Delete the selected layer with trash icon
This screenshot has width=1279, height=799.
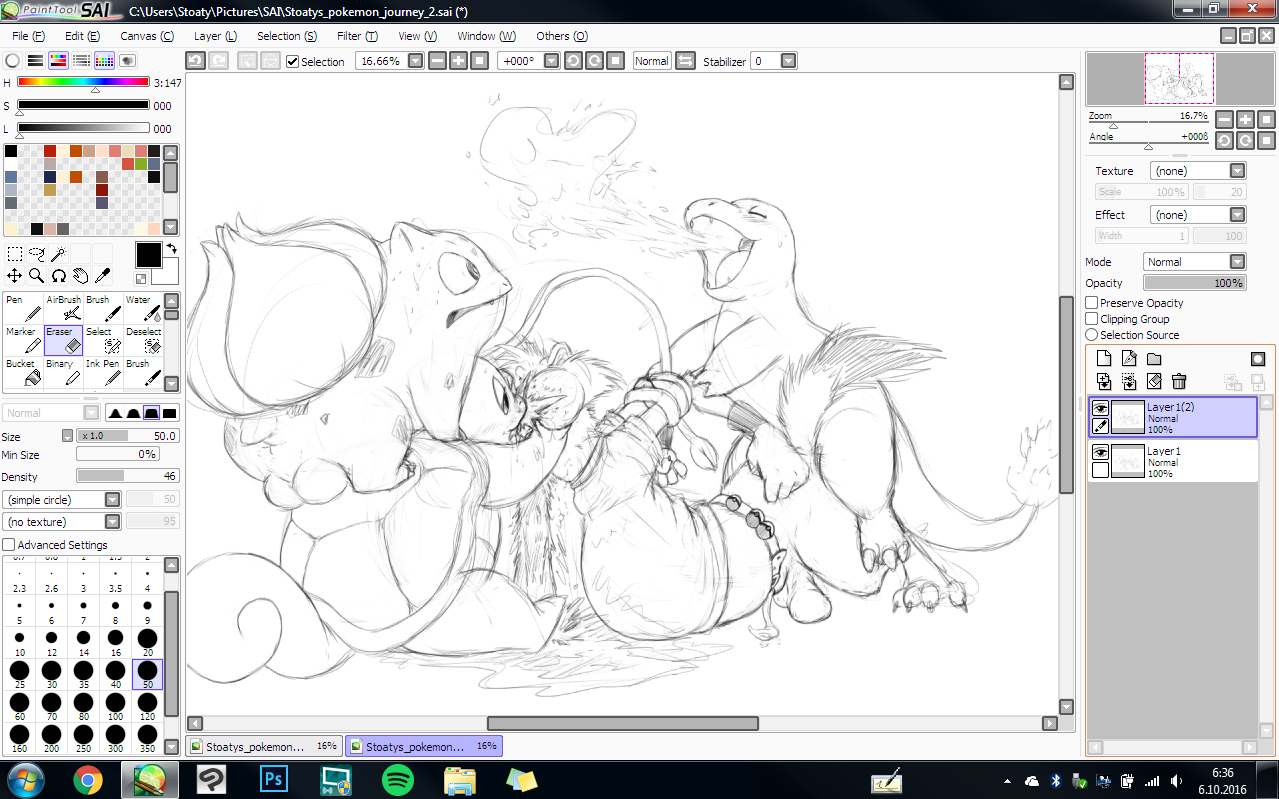click(x=1179, y=381)
